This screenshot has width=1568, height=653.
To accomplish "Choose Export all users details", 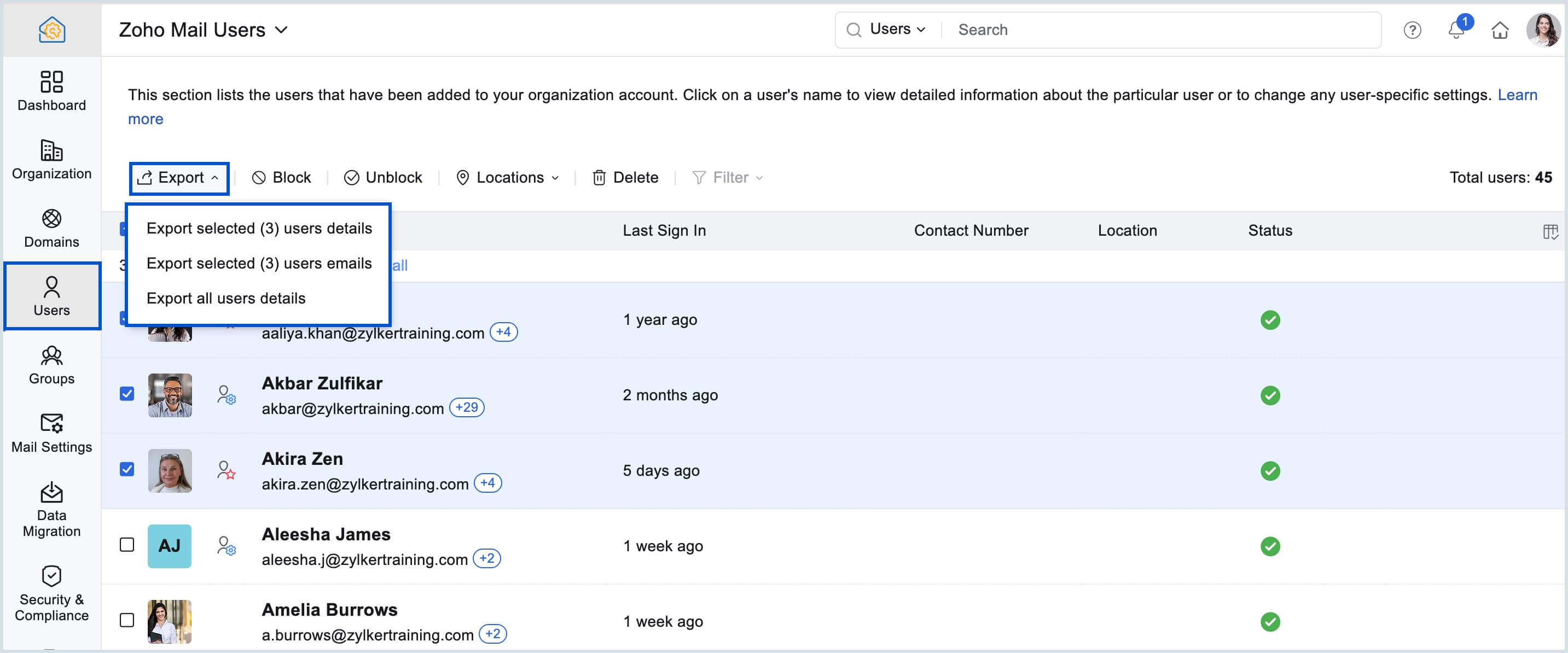I will 226,298.
